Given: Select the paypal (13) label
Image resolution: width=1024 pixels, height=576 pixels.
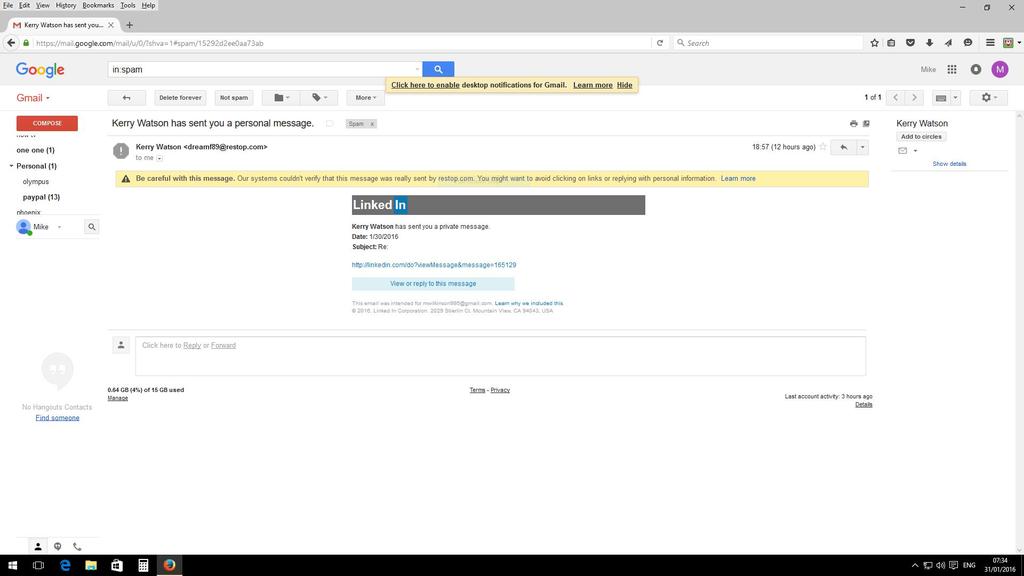Looking at the screenshot, I should (x=41, y=197).
